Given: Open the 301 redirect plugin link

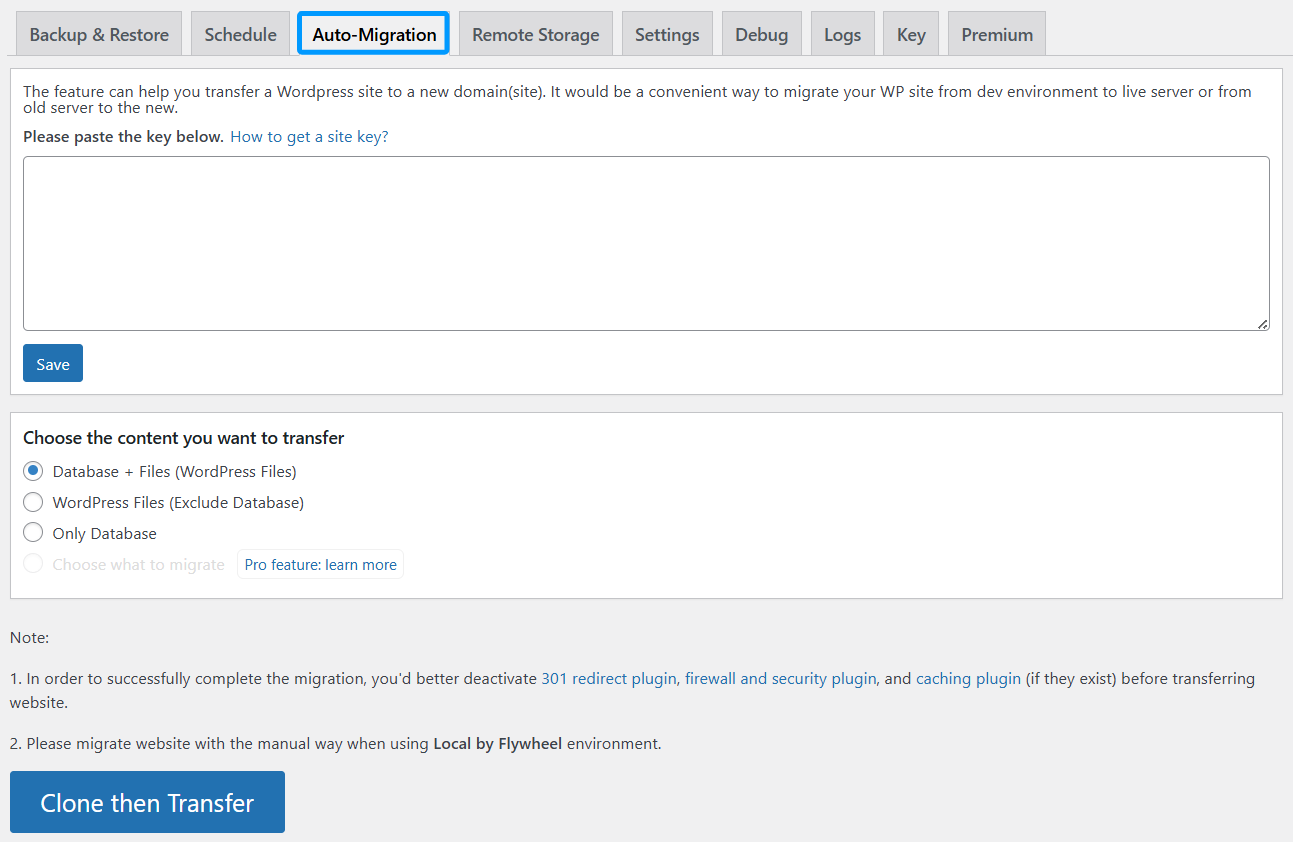Looking at the screenshot, I should [608, 678].
